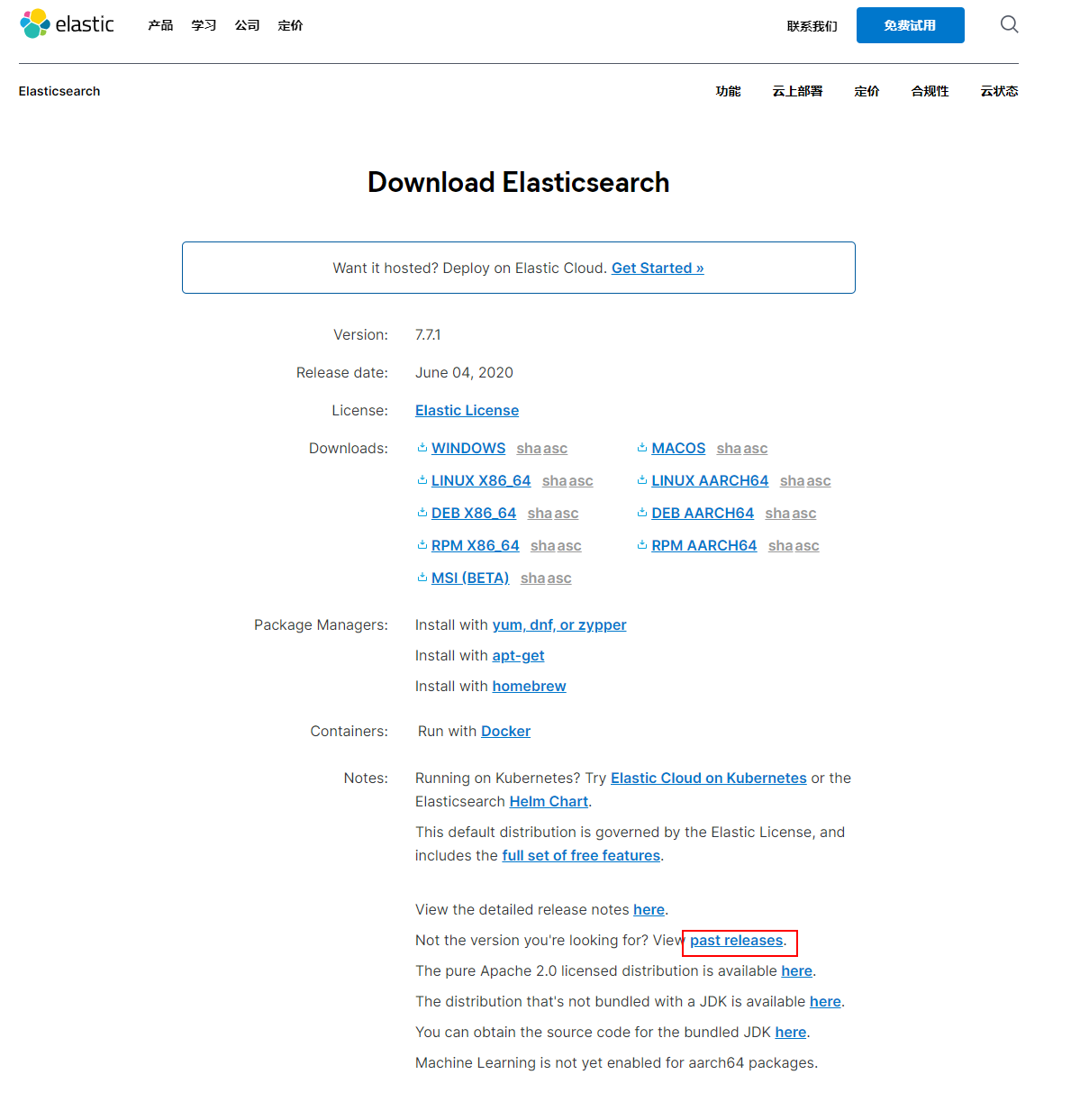Viewport: 1080px width, 1120px height.
Task: Open sha link for MSI (BETA)
Action: [533, 578]
